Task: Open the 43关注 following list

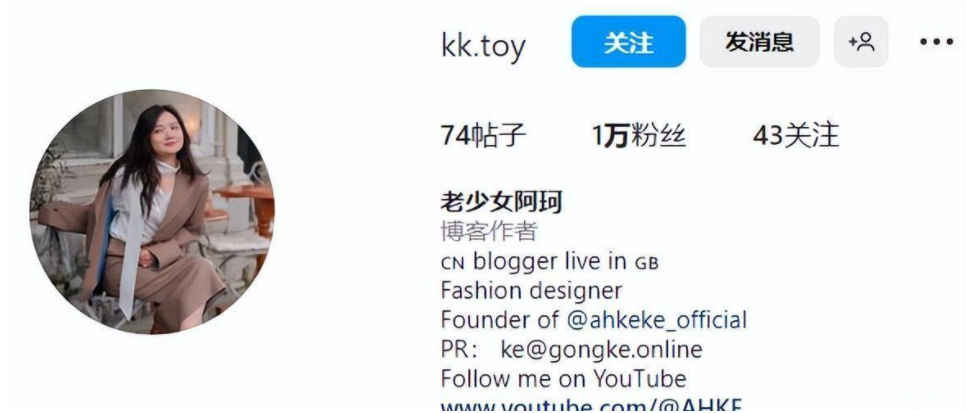Action: 795,136
